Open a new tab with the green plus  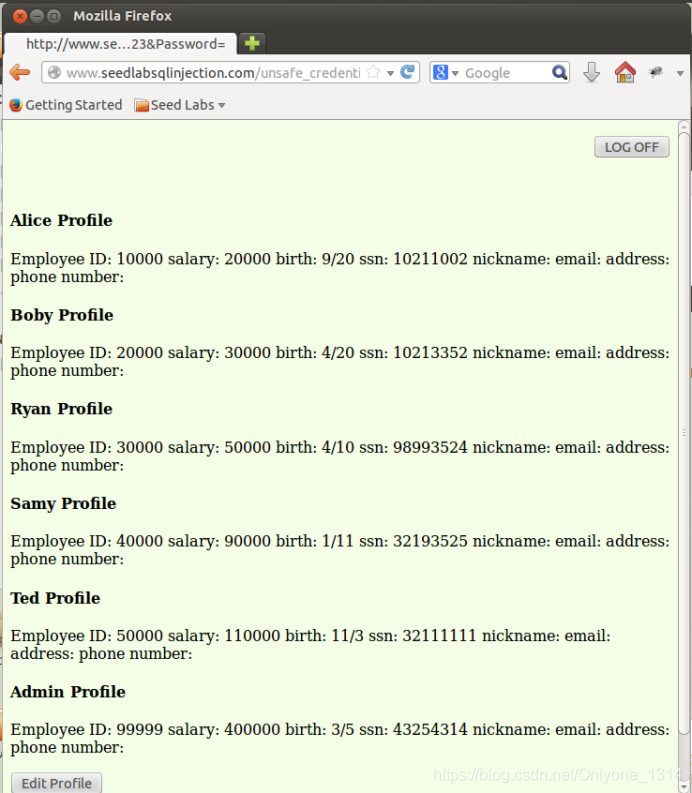(x=252, y=43)
